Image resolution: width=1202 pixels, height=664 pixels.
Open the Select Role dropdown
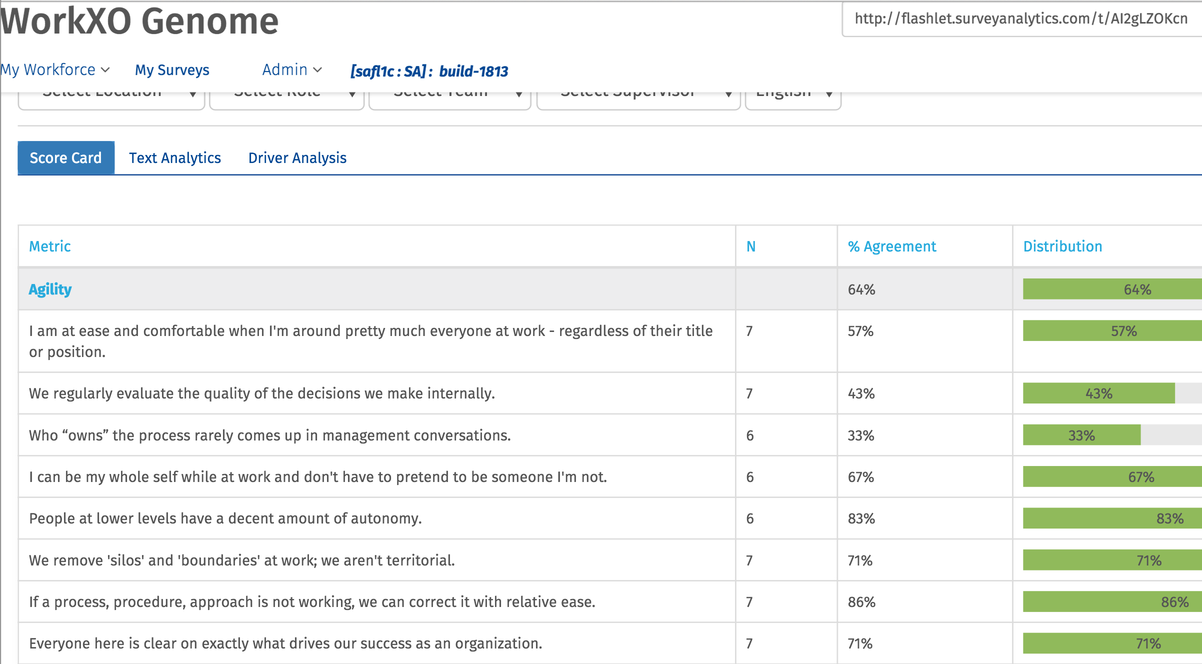click(286, 95)
